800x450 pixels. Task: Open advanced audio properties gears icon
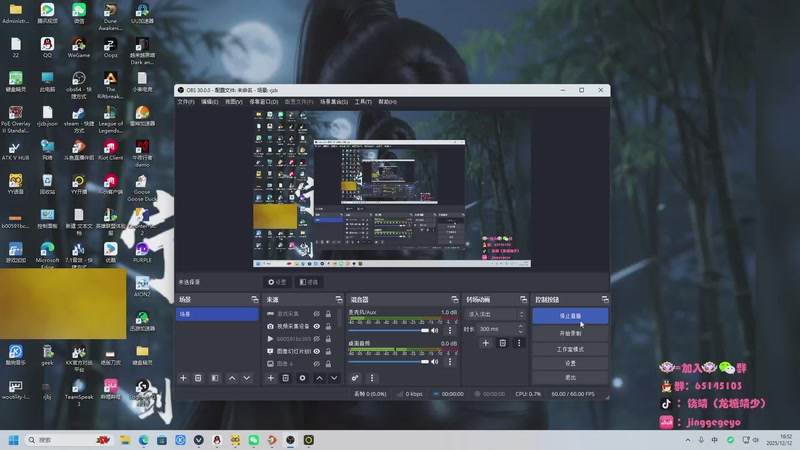(355, 378)
